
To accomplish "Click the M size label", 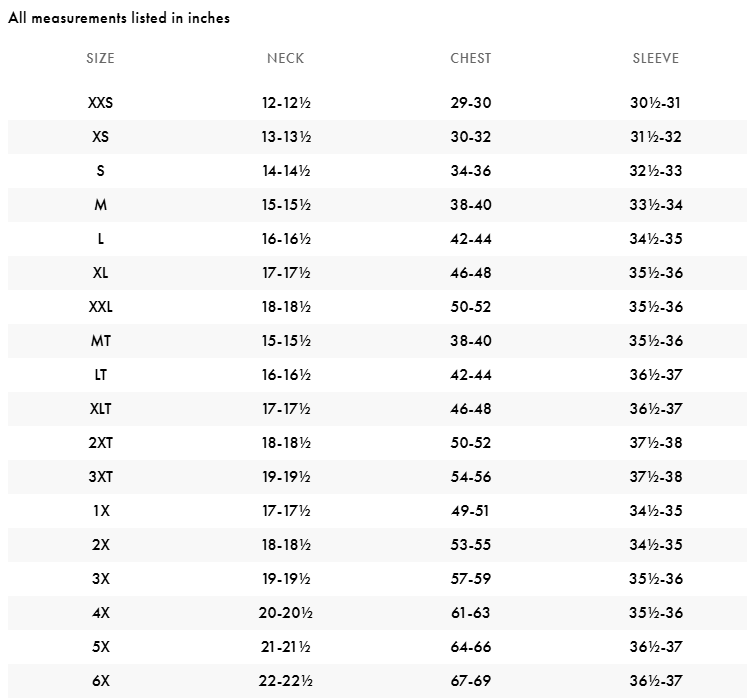I will coord(100,205).
